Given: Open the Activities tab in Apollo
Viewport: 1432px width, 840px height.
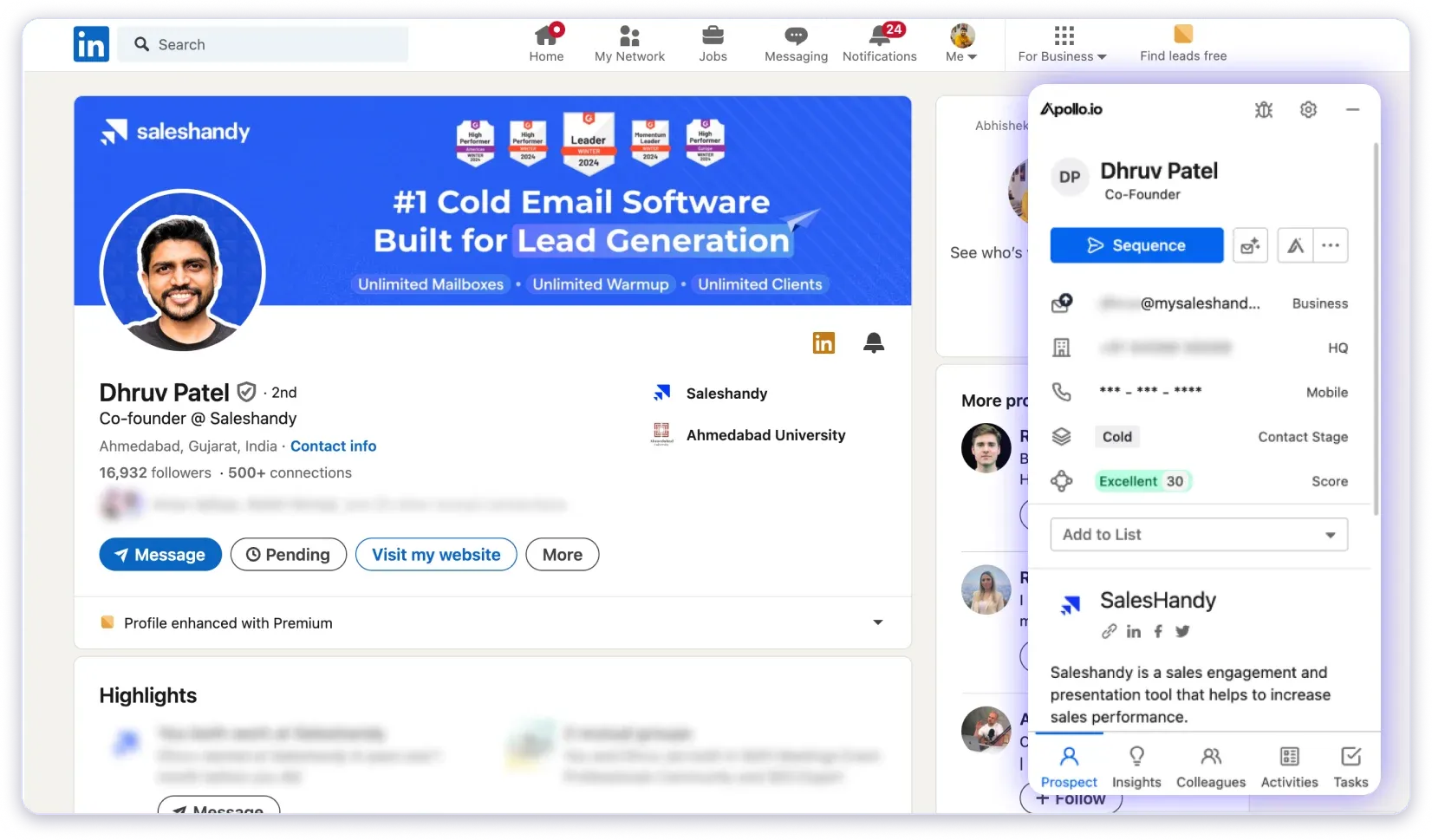Looking at the screenshot, I should pos(1289,765).
